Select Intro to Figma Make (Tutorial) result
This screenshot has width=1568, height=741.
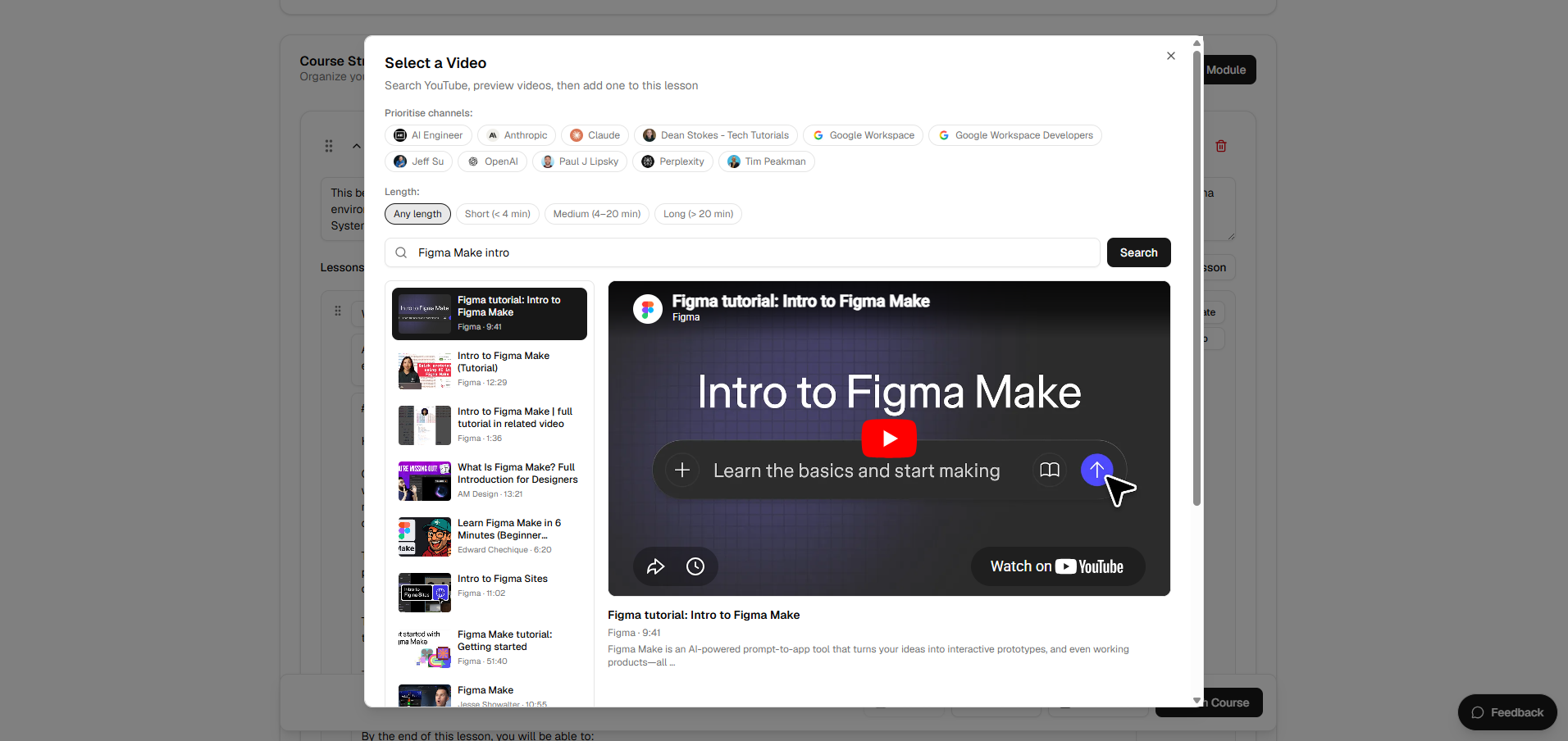click(x=490, y=370)
